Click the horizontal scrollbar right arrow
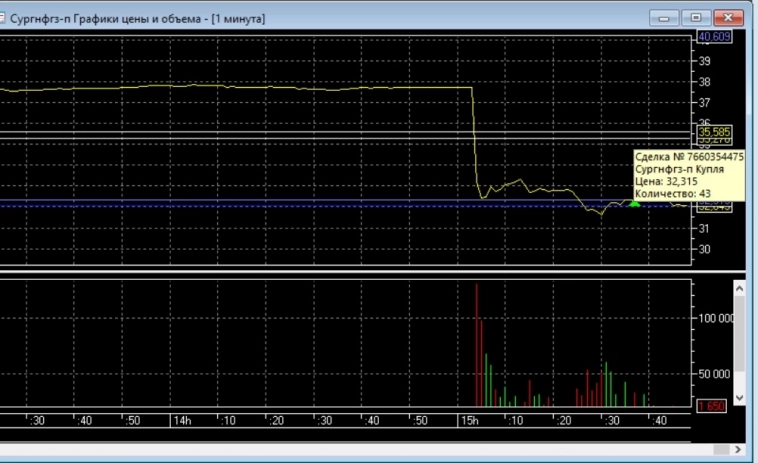Screen dimensions: 758x463 point(740,449)
